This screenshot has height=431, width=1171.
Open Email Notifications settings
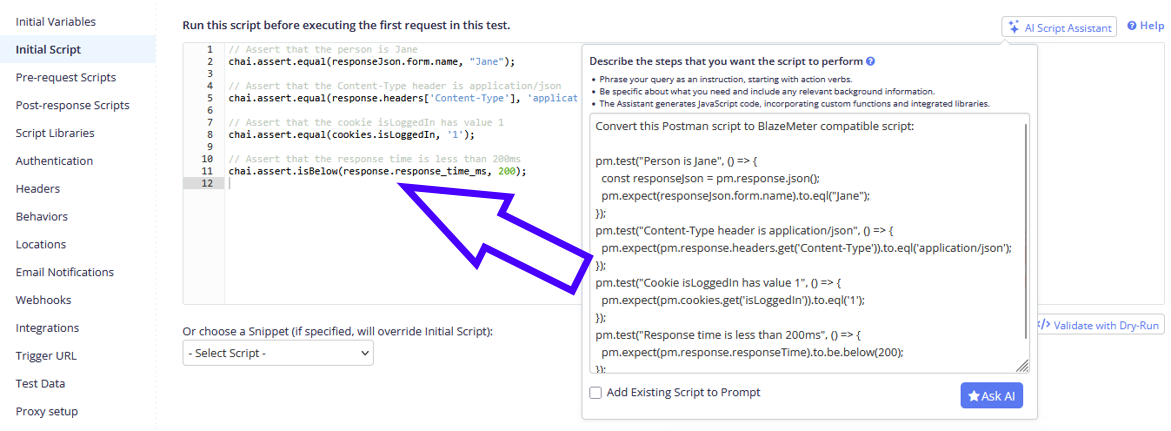65,272
